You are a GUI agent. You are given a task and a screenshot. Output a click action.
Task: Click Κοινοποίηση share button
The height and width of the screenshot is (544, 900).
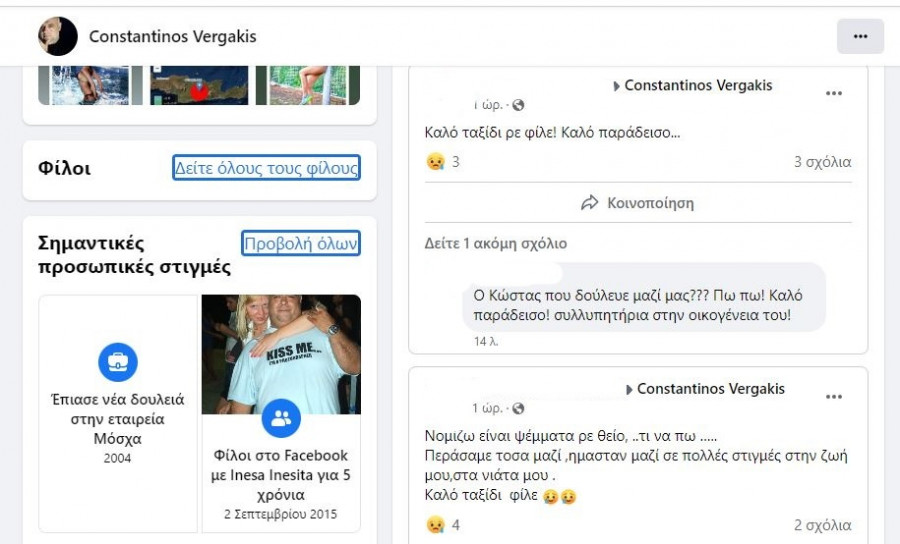638,203
